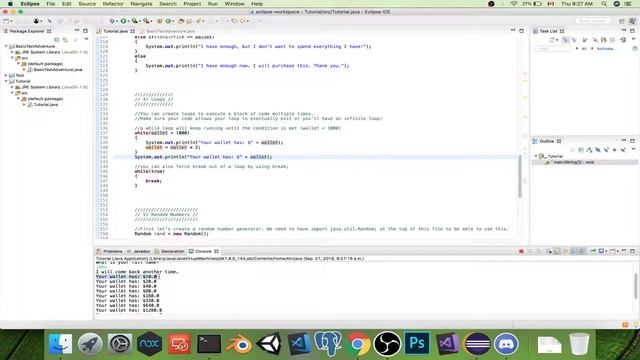
Task: Click the Synchronize Changed icon in Task List
Action: [x=623, y=40]
